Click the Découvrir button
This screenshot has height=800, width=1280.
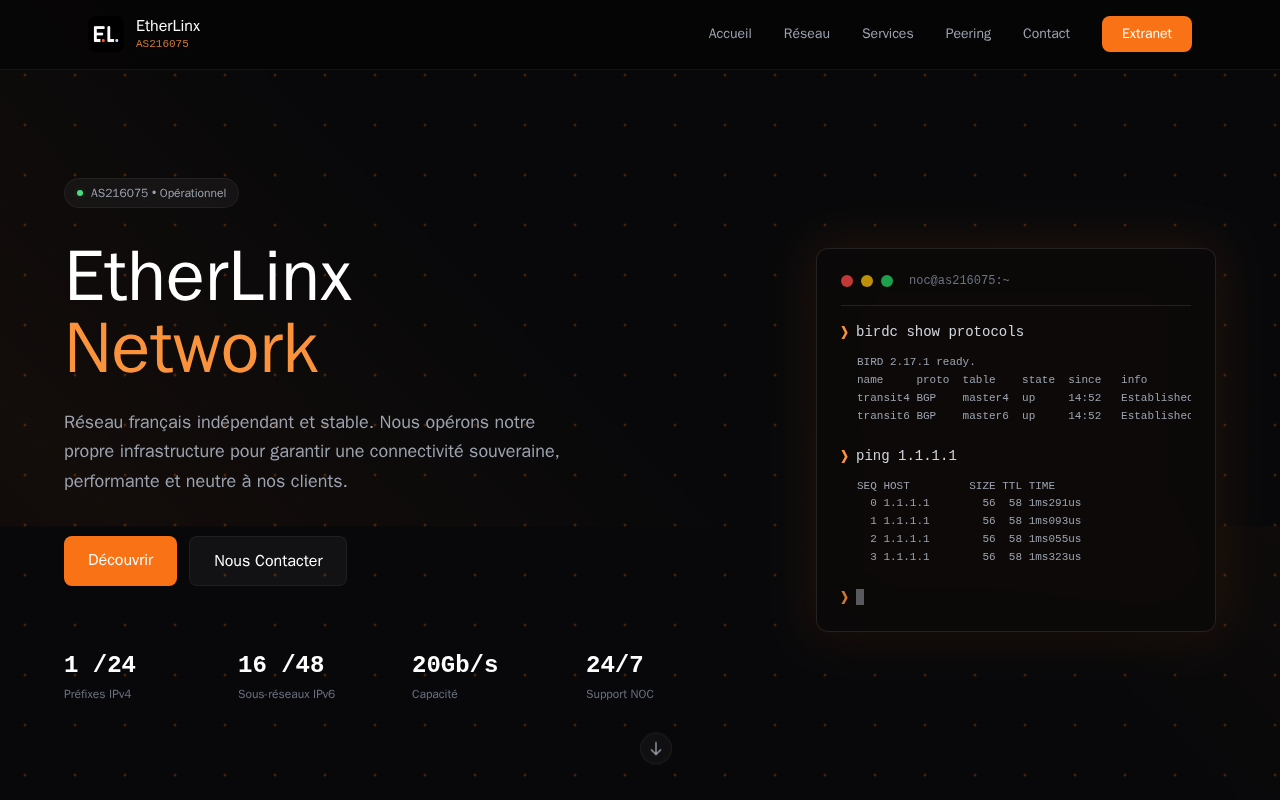coord(120,561)
